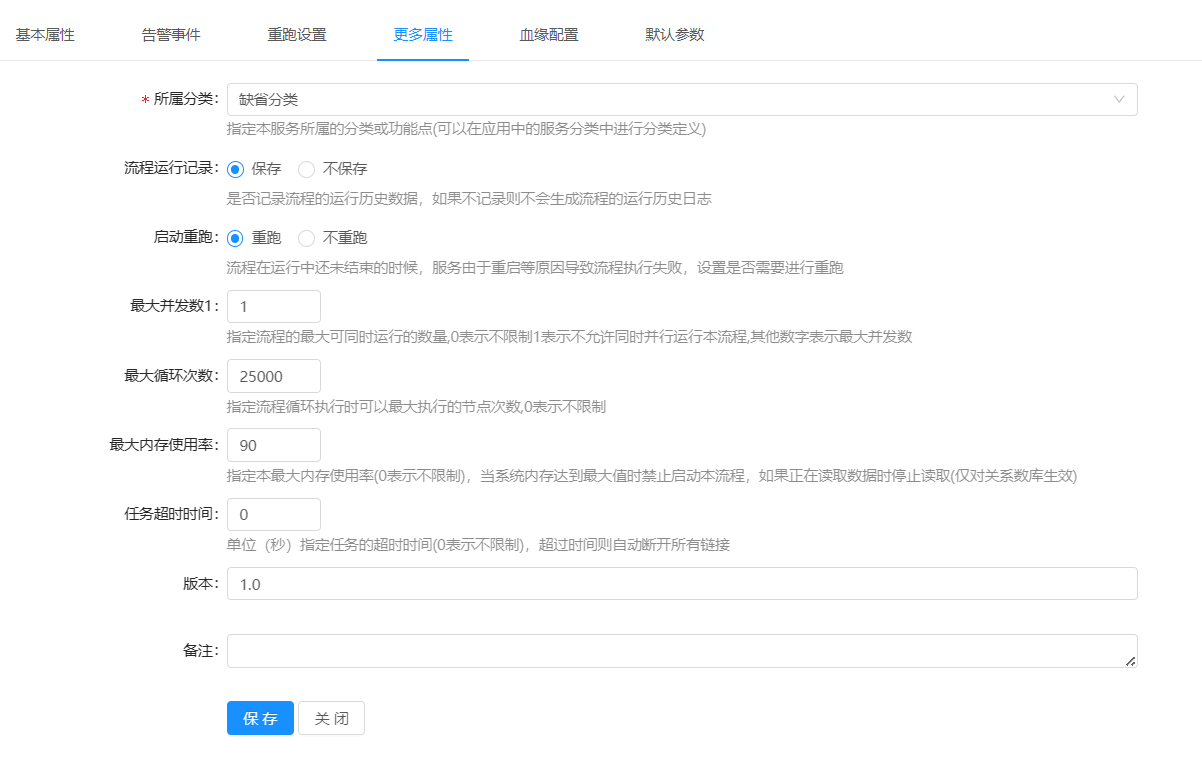Click the 最大内存使用率 label
Viewport: 1202px width, 761px height.
tap(164, 445)
